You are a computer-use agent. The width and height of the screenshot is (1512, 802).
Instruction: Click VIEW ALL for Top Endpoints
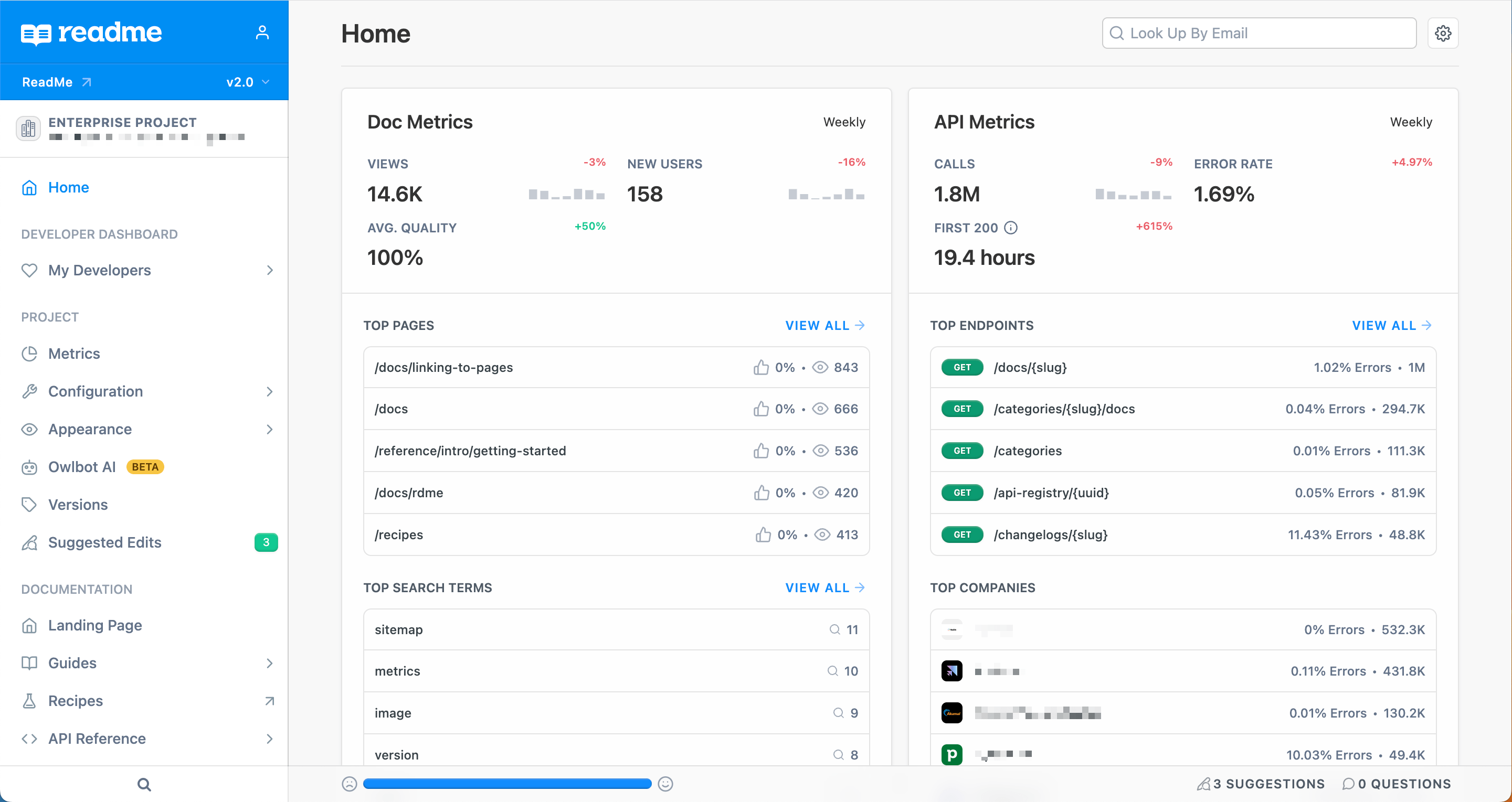click(1392, 325)
